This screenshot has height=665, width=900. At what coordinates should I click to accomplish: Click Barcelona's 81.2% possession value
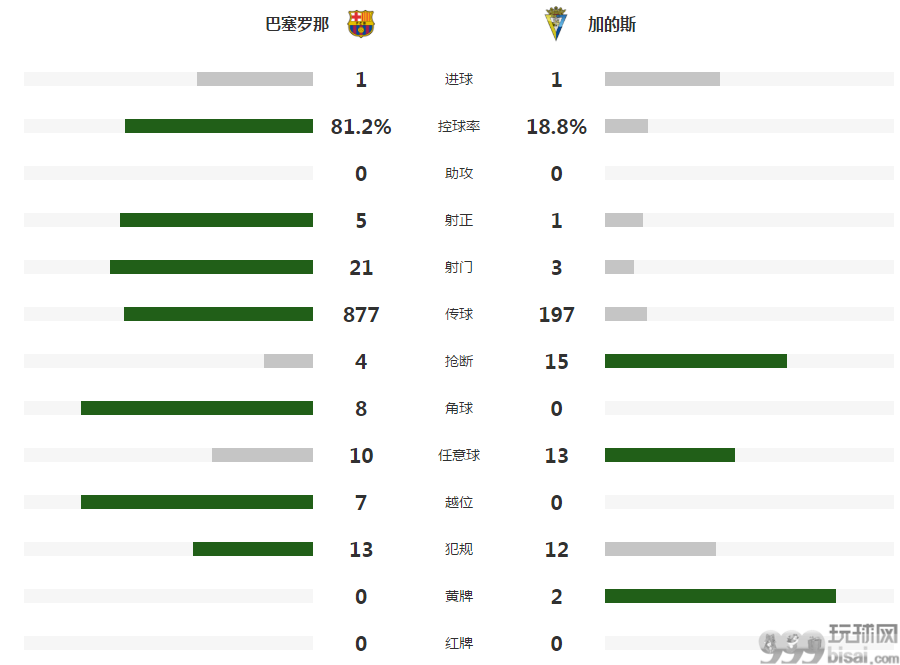(361, 126)
